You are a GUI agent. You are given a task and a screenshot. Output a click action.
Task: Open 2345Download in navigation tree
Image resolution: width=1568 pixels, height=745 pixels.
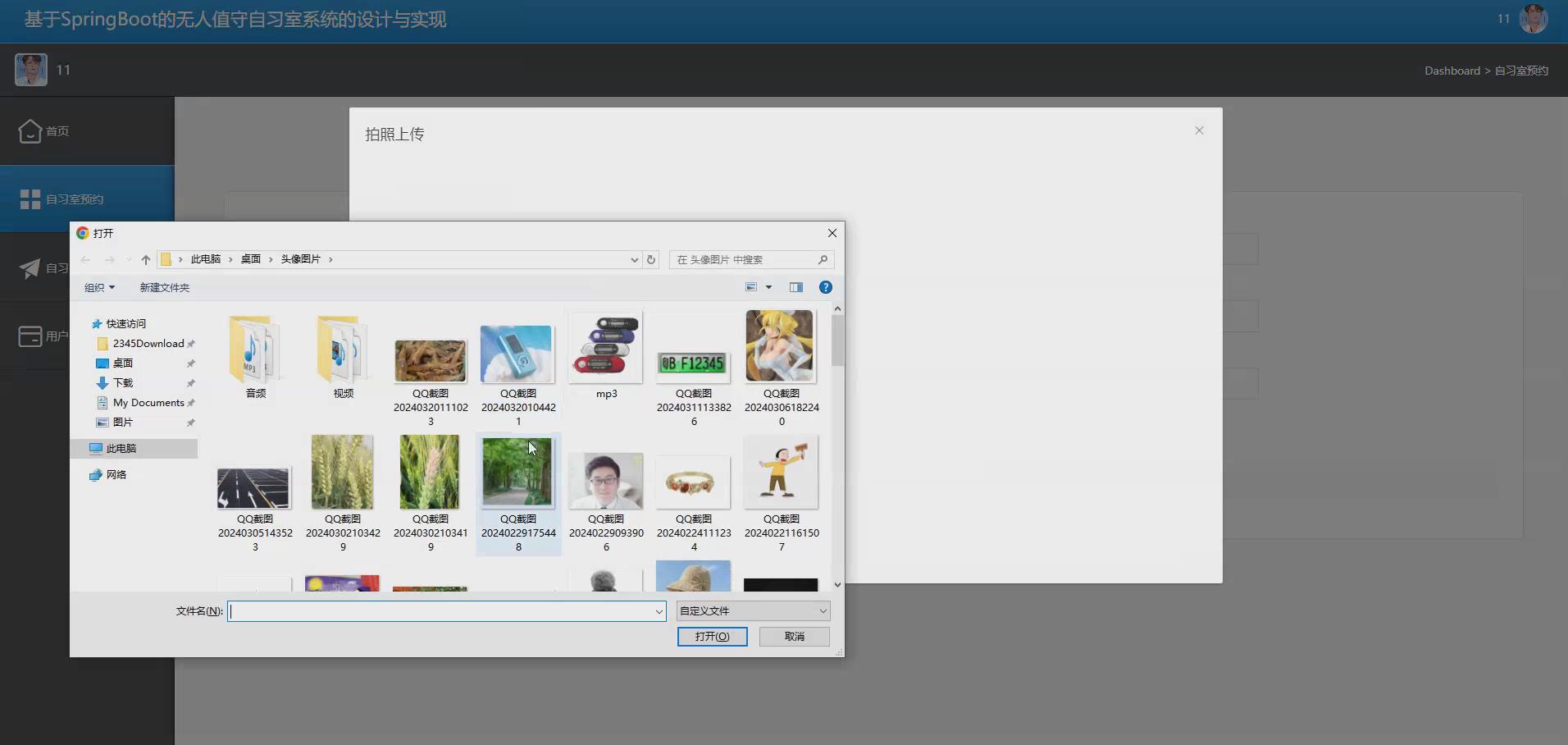tap(148, 344)
